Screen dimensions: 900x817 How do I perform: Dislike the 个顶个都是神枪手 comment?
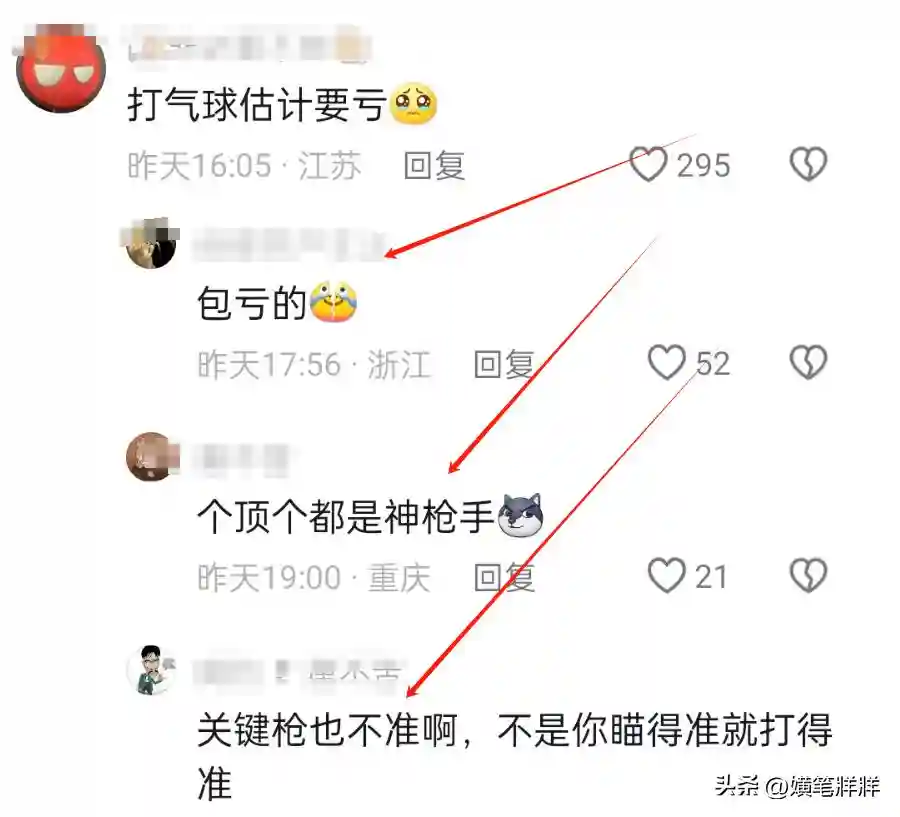[x=808, y=576]
